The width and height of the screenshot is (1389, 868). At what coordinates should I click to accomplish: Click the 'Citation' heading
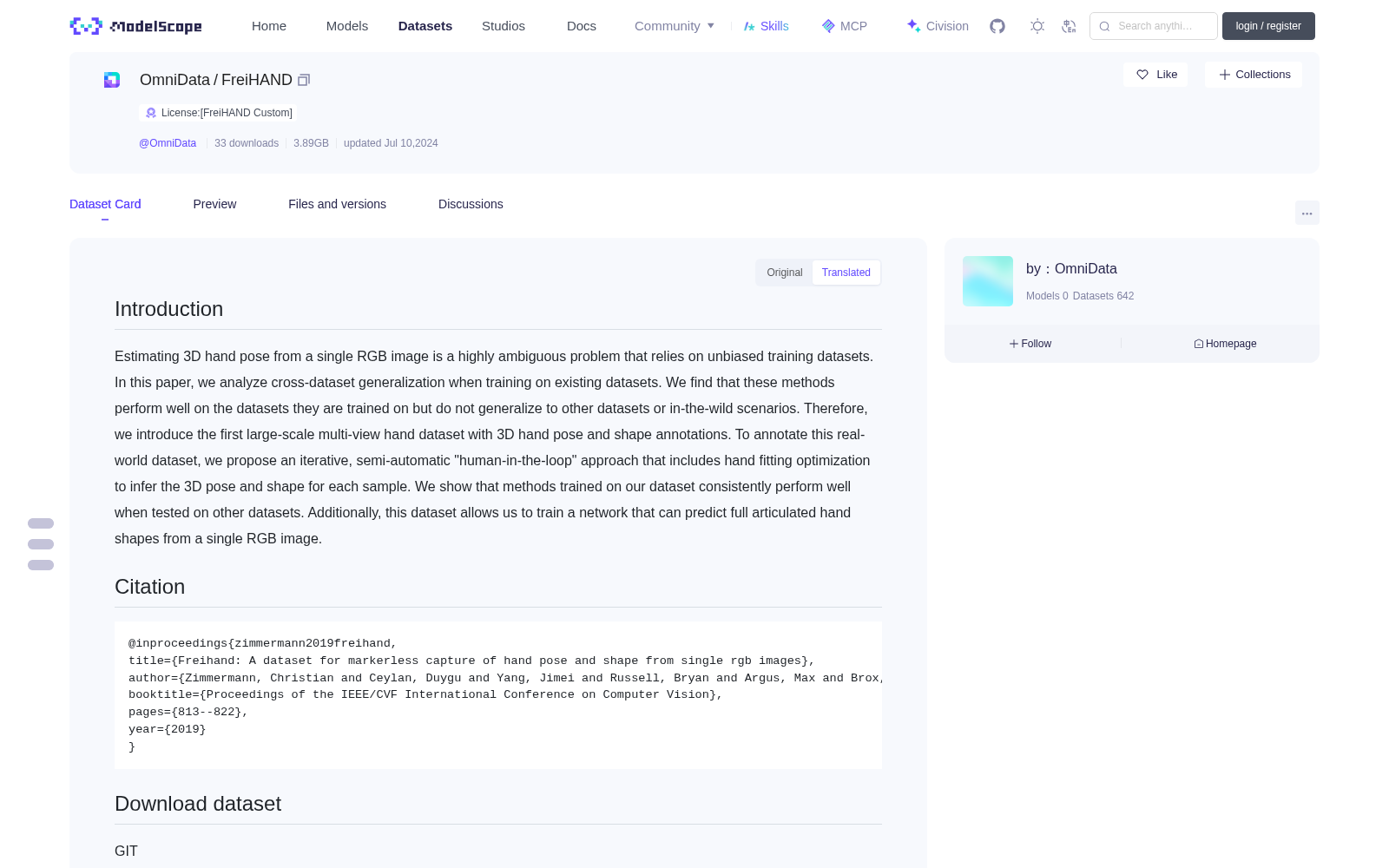point(149,587)
